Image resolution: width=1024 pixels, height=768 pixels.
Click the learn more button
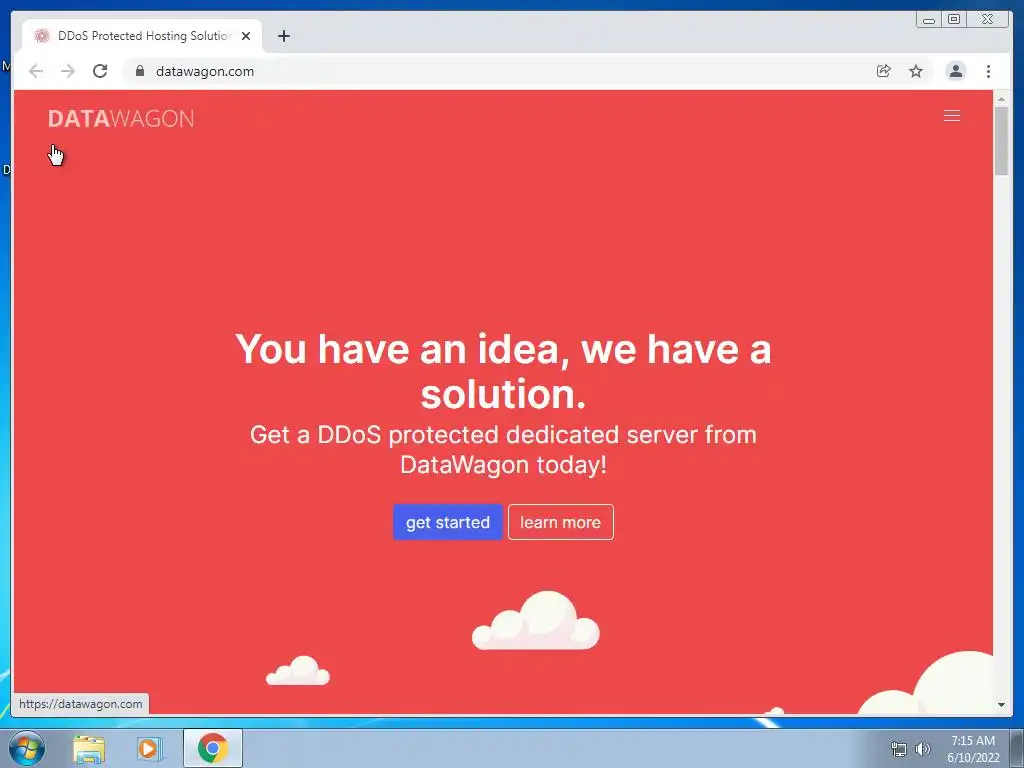(x=560, y=522)
